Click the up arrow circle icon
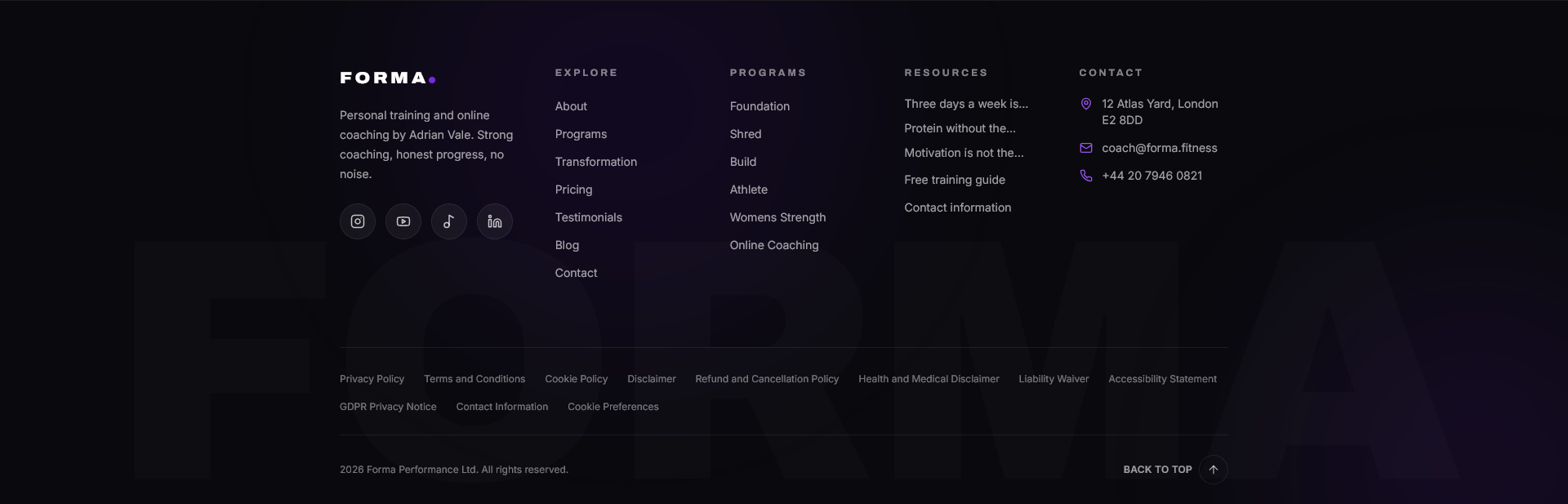 click(1214, 470)
